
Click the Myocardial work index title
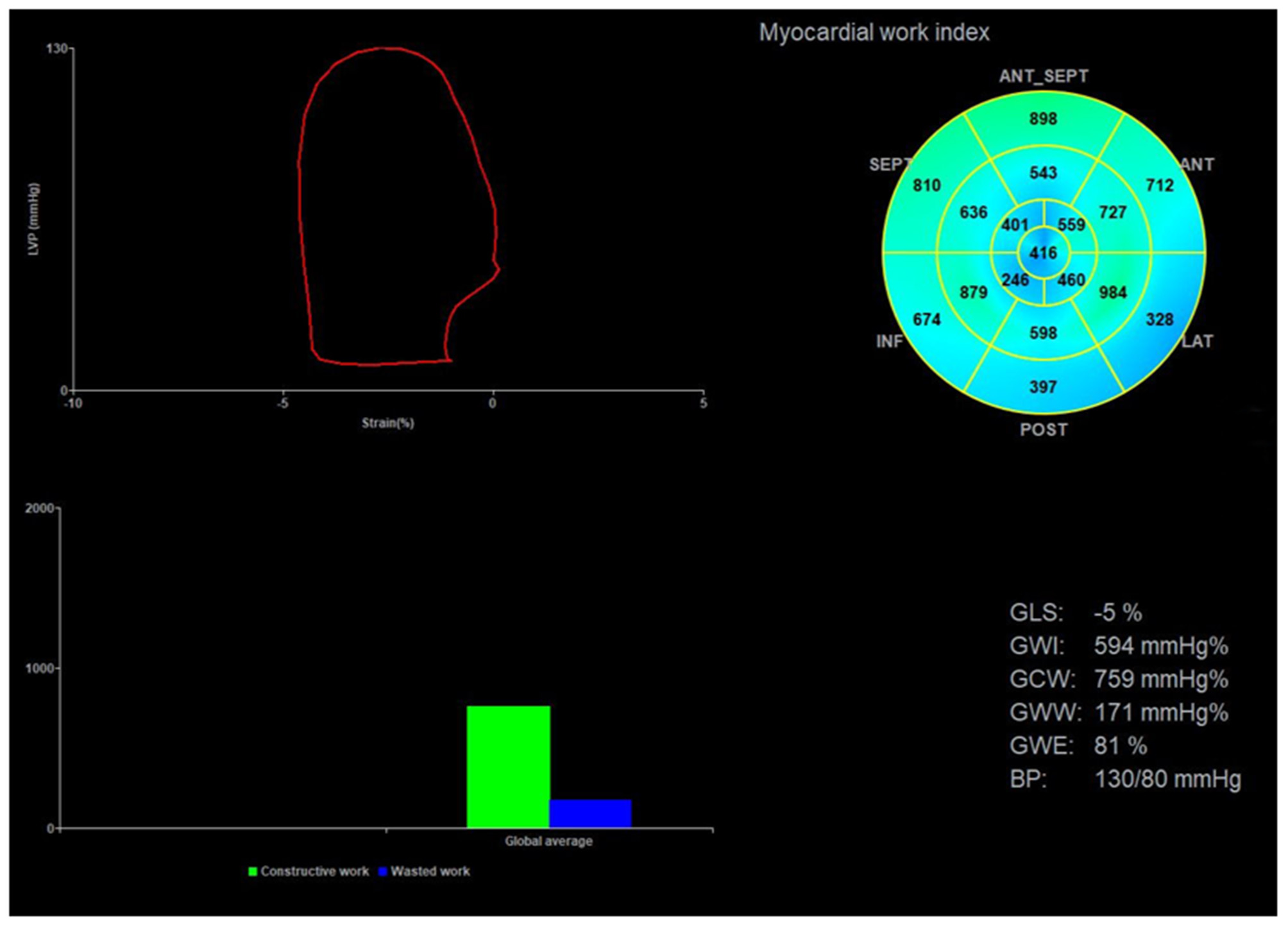point(874,32)
